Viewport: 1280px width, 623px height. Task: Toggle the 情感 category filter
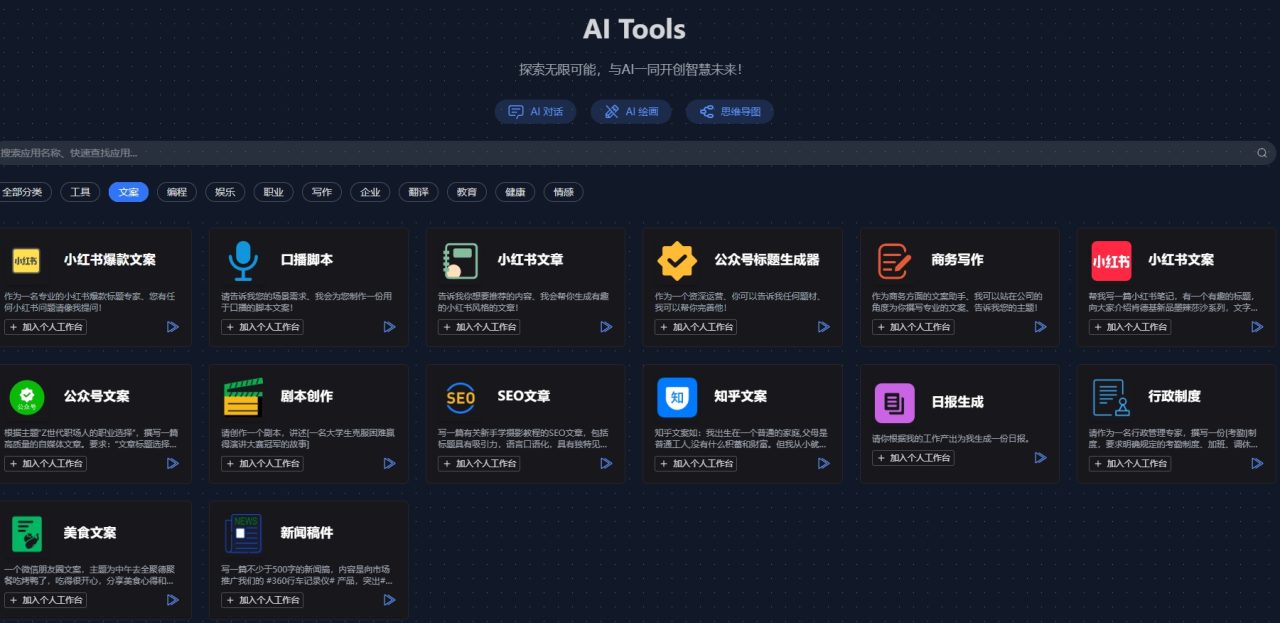563,191
